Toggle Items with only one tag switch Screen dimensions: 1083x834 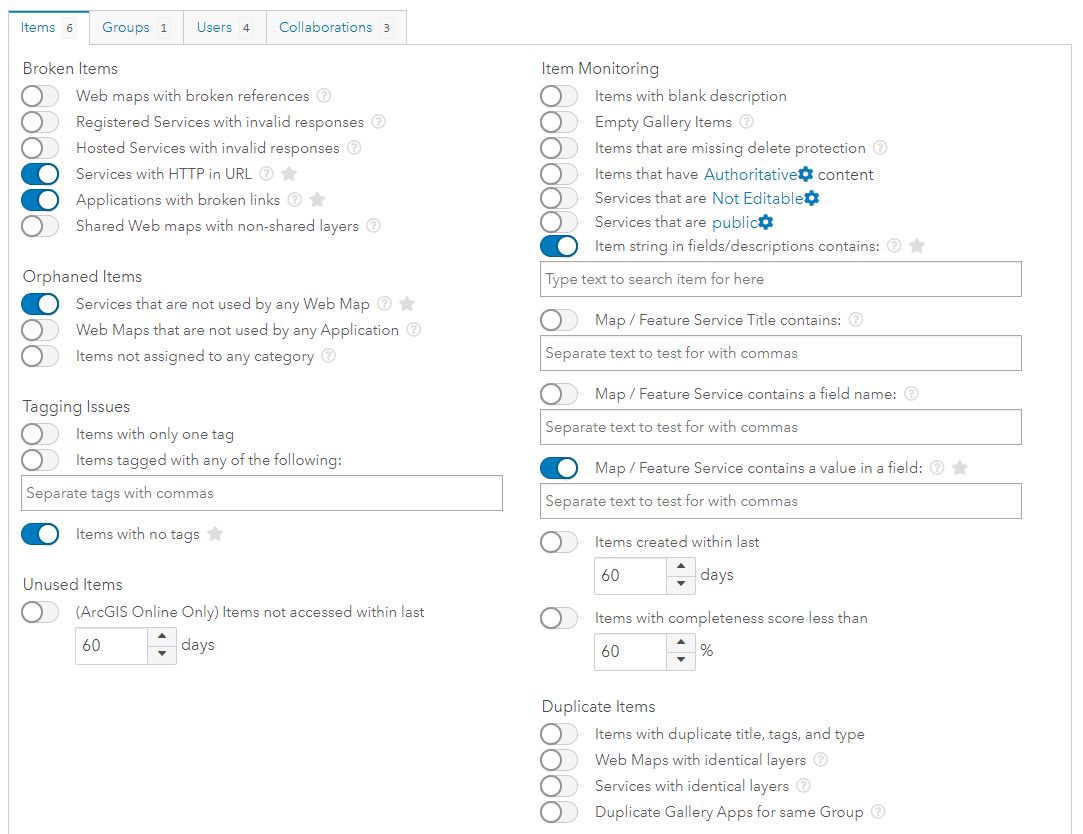tap(40, 434)
